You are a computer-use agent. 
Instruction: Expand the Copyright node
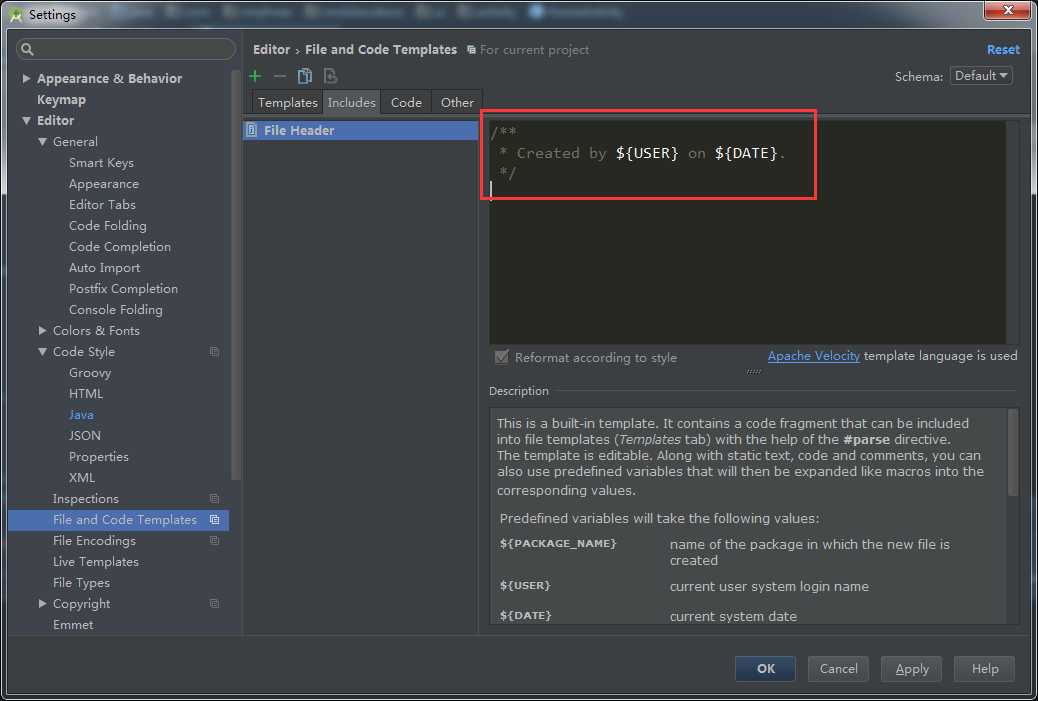click(42, 604)
